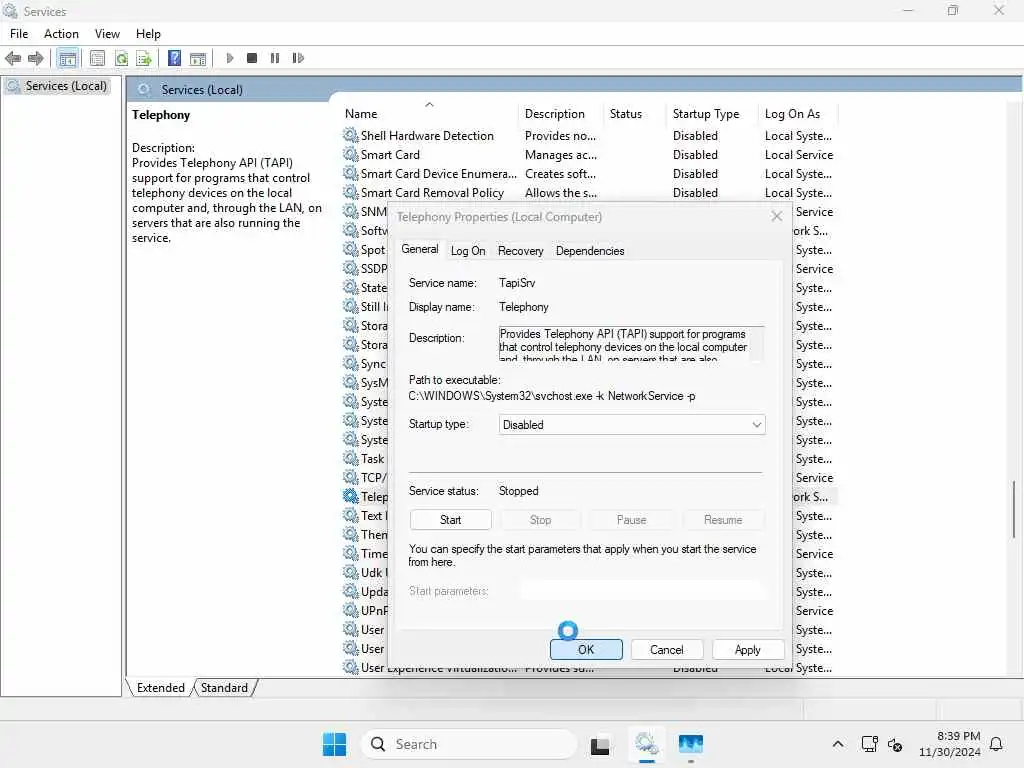Screen dimensions: 1024x768
Task: Click the gear icon beside Smart Card
Action: tap(351, 154)
